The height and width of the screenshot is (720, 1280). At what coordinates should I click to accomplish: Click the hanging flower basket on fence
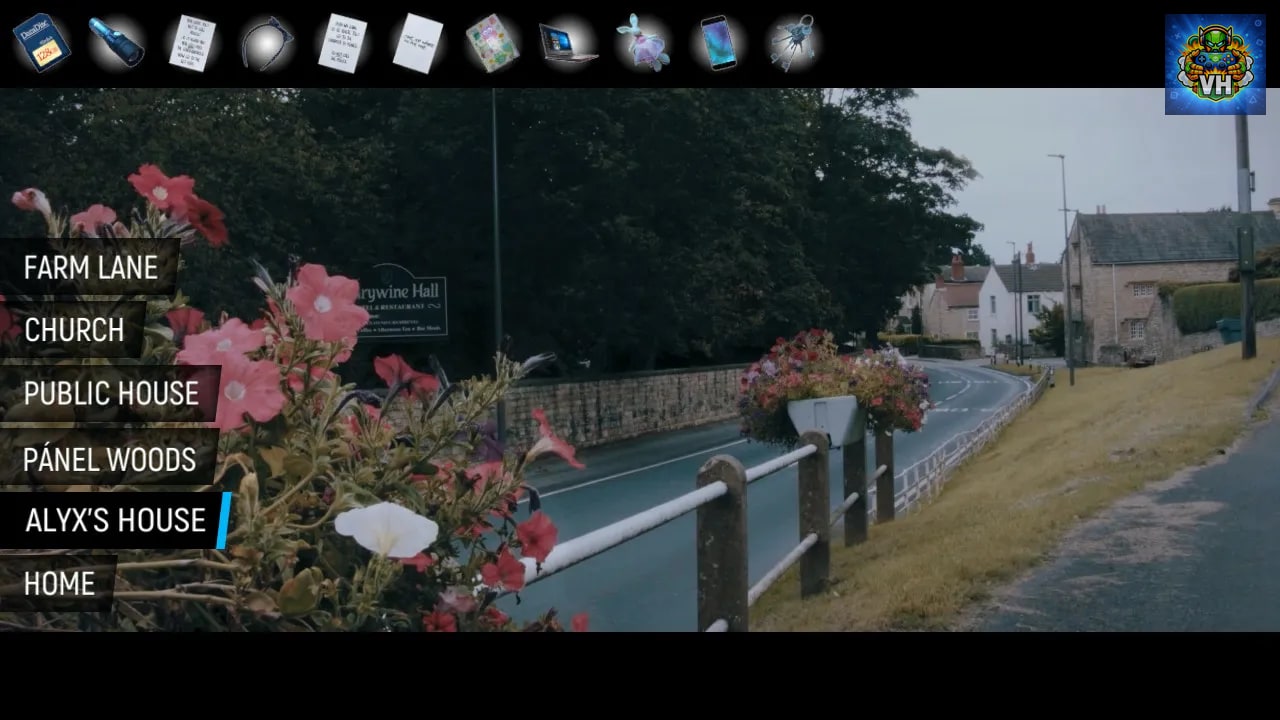point(834,386)
